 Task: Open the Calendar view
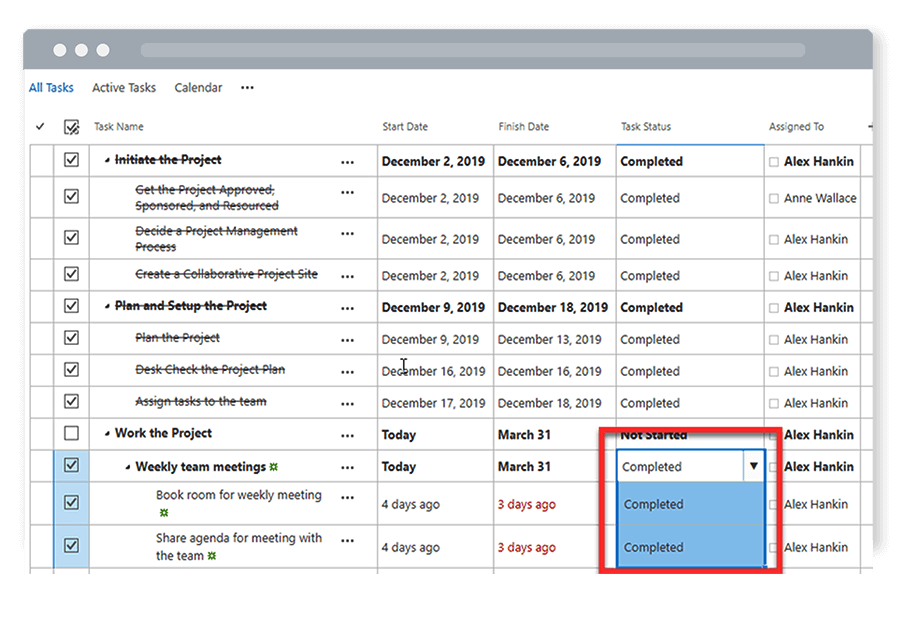197,88
